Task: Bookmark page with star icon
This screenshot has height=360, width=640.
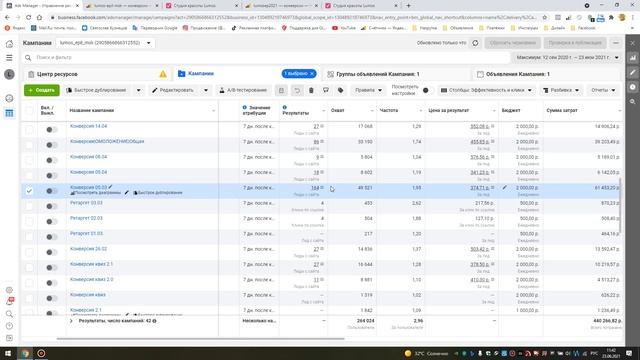Action: point(544,18)
